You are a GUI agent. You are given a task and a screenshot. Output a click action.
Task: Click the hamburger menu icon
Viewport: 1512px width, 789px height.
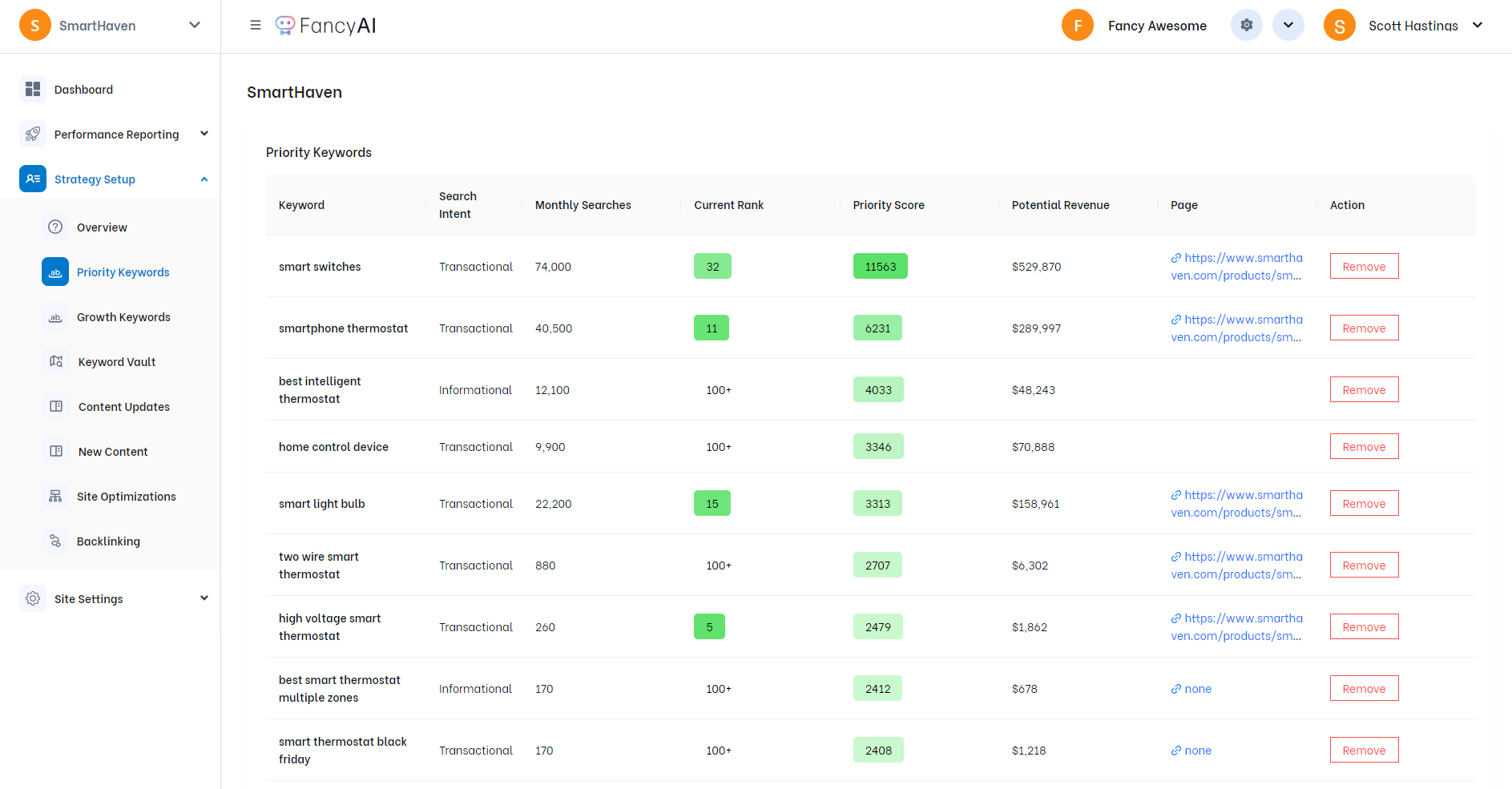click(x=256, y=26)
